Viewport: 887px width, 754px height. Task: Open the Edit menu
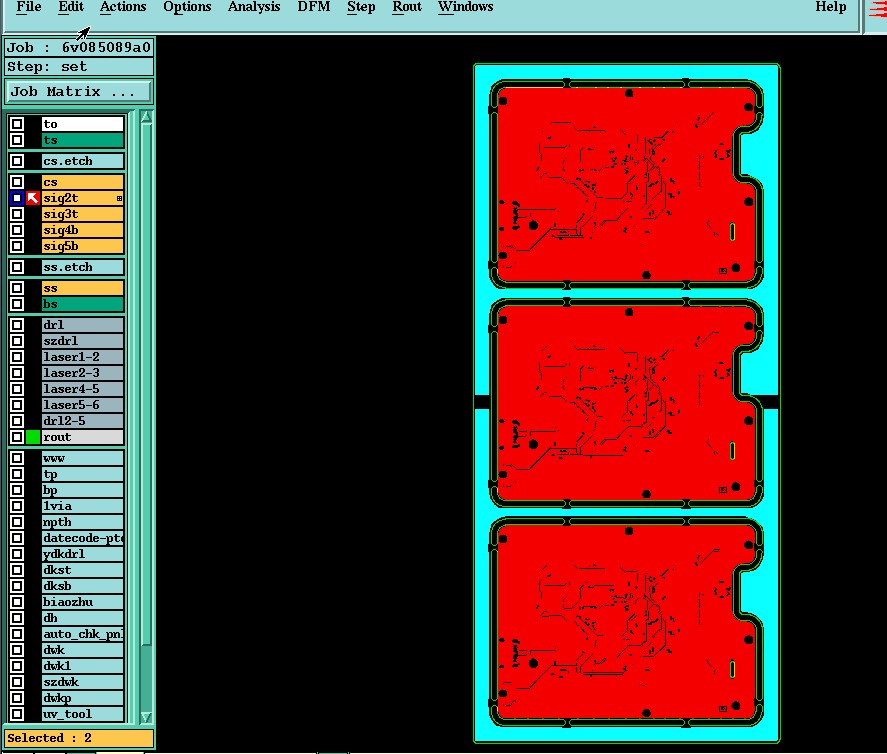click(x=71, y=7)
